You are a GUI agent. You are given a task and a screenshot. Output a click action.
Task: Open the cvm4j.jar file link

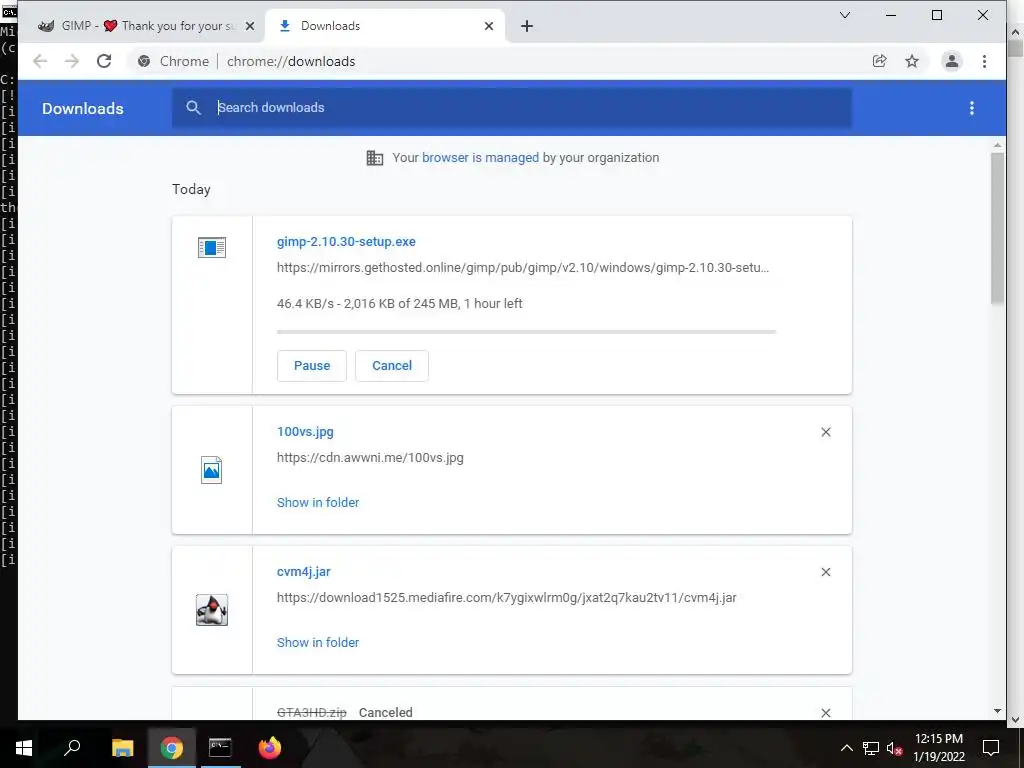tap(304, 571)
